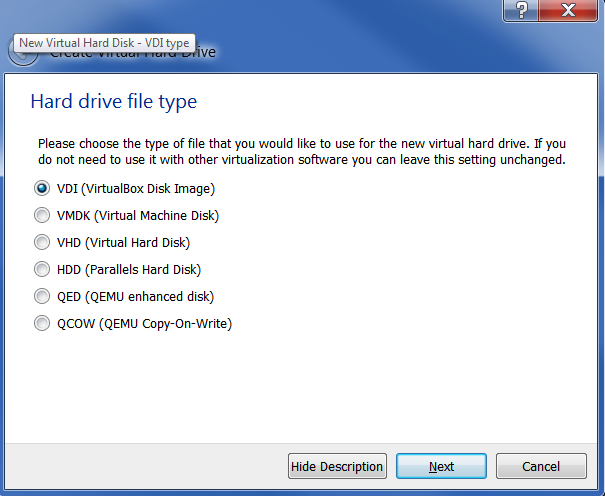The height and width of the screenshot is (496, 605).
Task: Click the 'Hard drive file type' heading
Action: pos(114,102)
